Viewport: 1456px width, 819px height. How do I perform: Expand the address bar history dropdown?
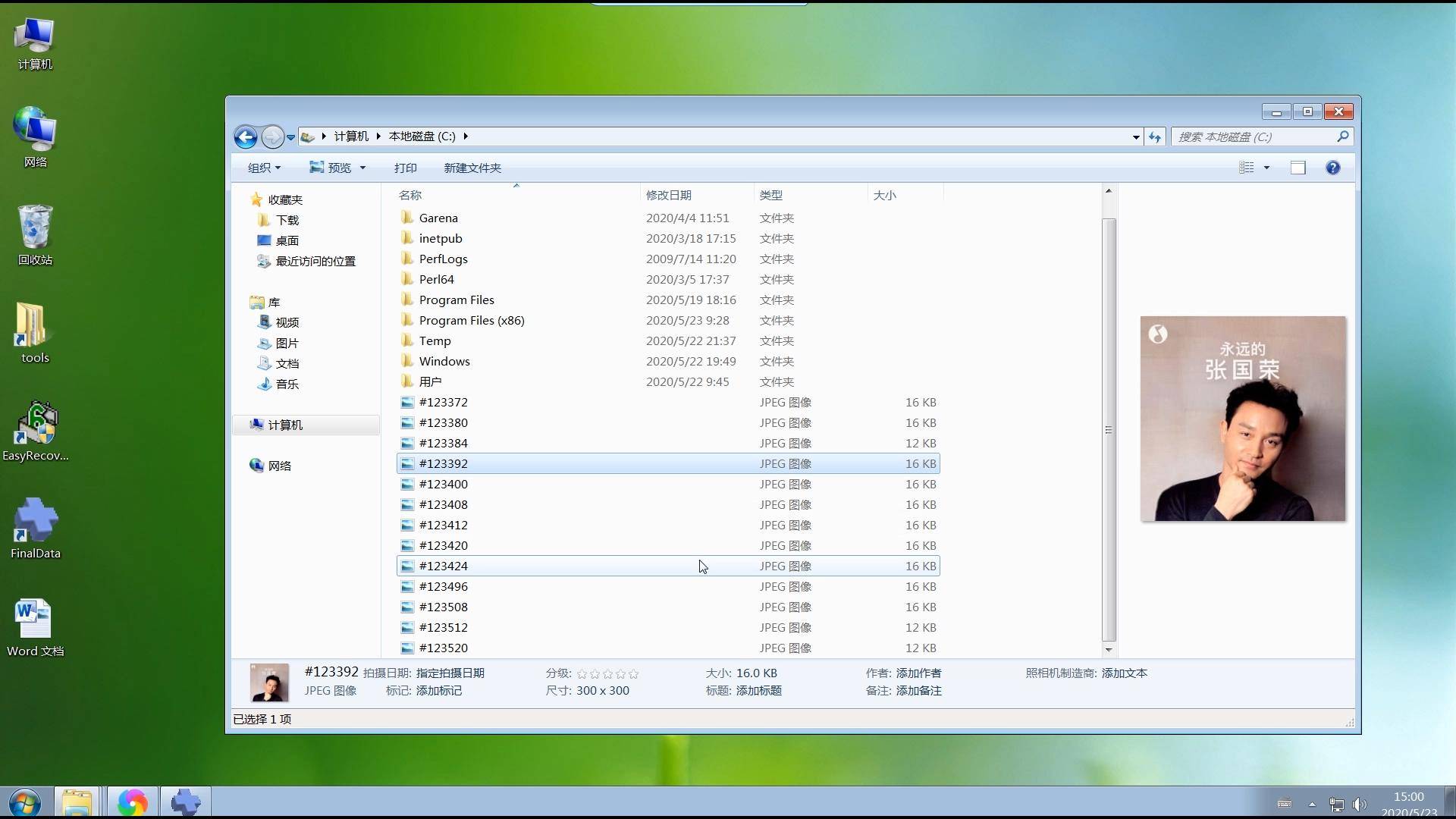pyautogui.click(x=1135, y=137)
